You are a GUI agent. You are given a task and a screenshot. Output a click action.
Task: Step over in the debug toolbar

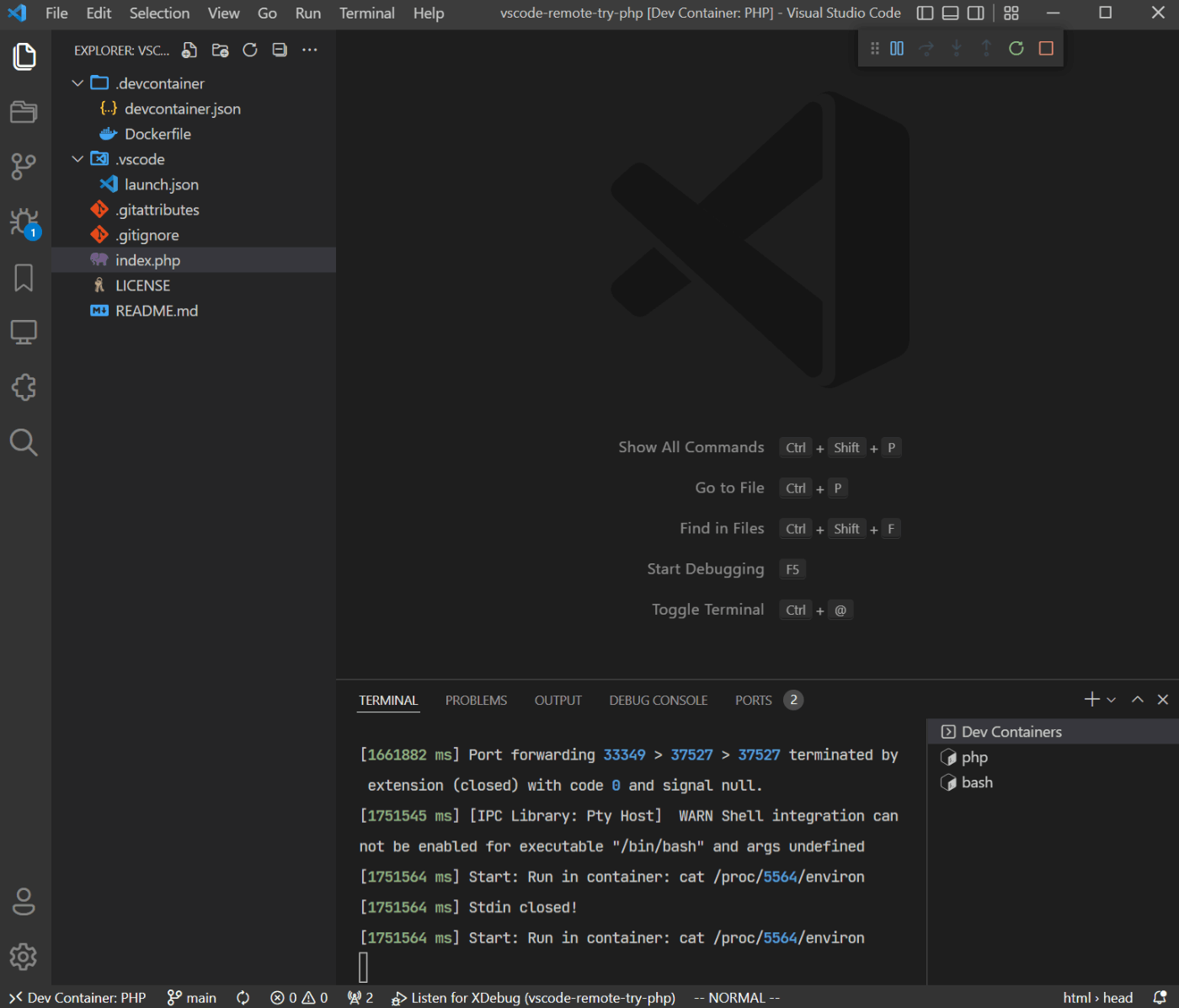[926, 49]
